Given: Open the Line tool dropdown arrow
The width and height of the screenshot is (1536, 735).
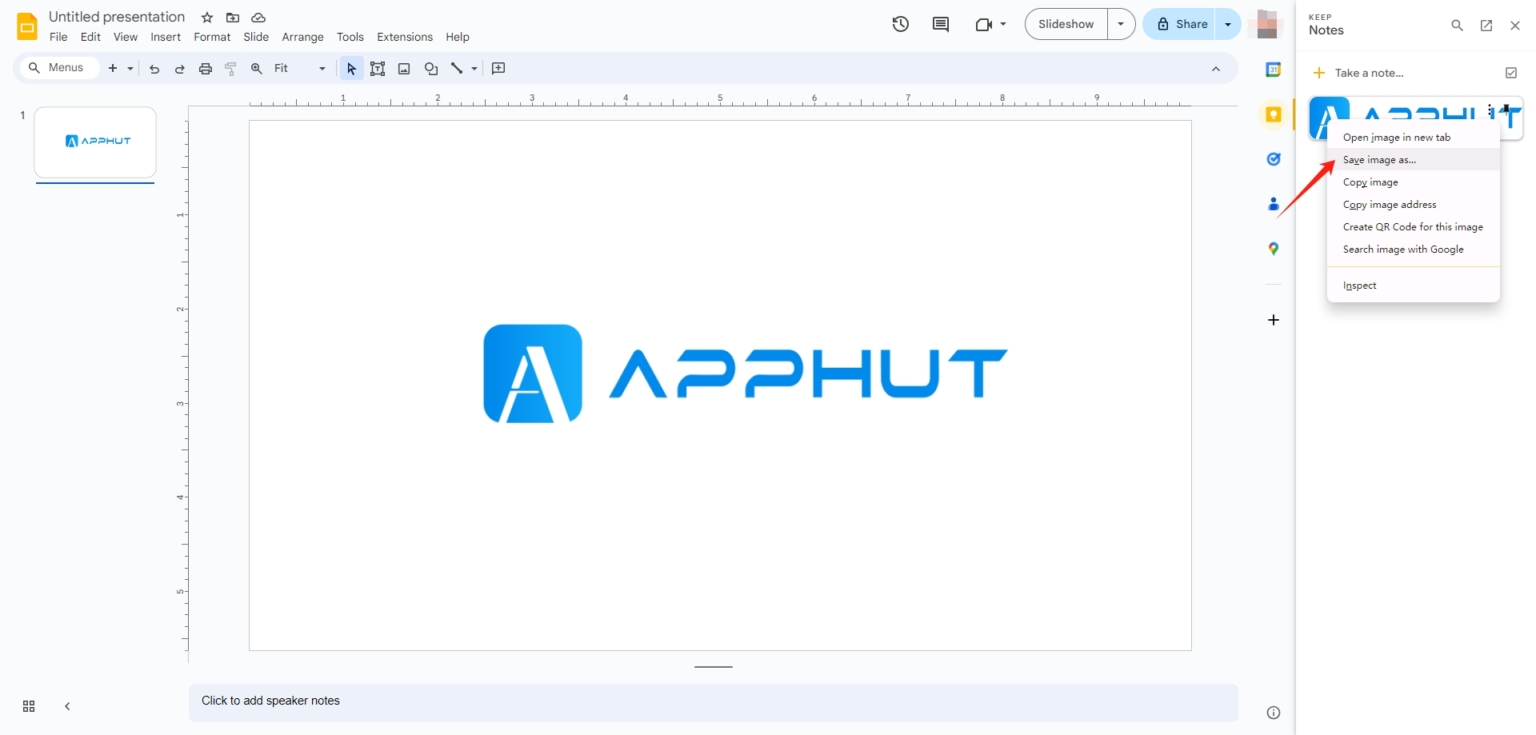Looking at the screenshot, I should 472,68.
